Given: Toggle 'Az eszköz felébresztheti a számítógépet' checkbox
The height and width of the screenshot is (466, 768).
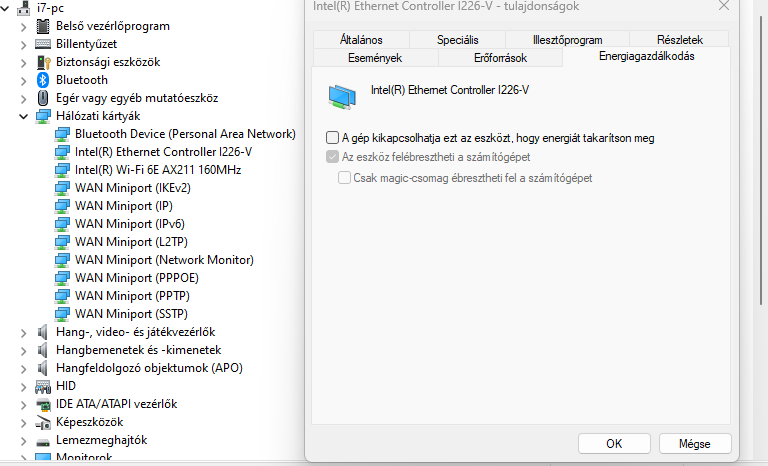Looking at the screenshot, I should (332, 157).
